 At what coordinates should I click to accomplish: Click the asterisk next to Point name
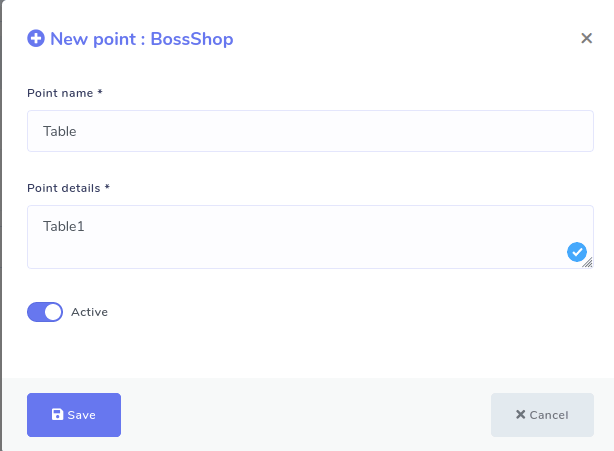click(100, 93)
